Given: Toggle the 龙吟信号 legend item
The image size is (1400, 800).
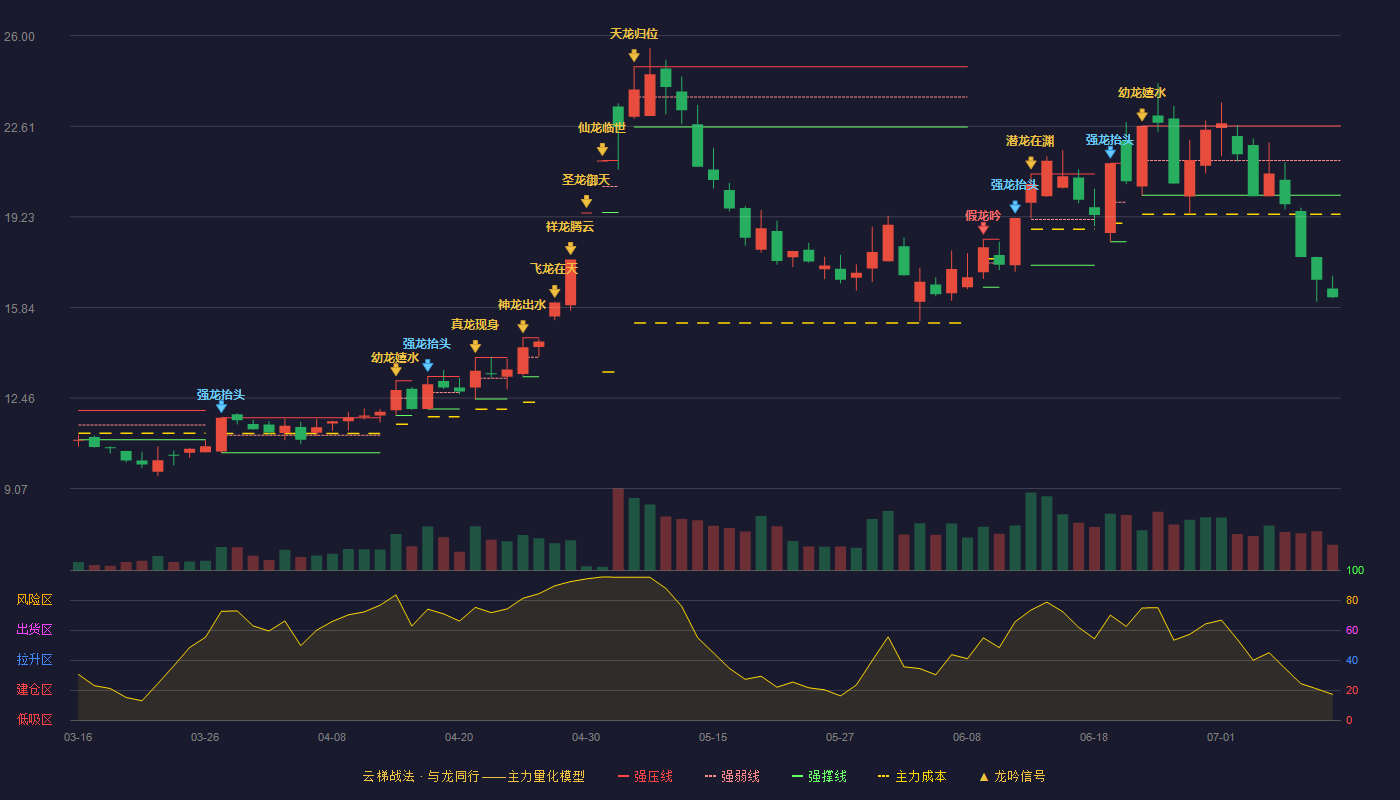Looking at the screenshot, I should tap(1011, 776).
